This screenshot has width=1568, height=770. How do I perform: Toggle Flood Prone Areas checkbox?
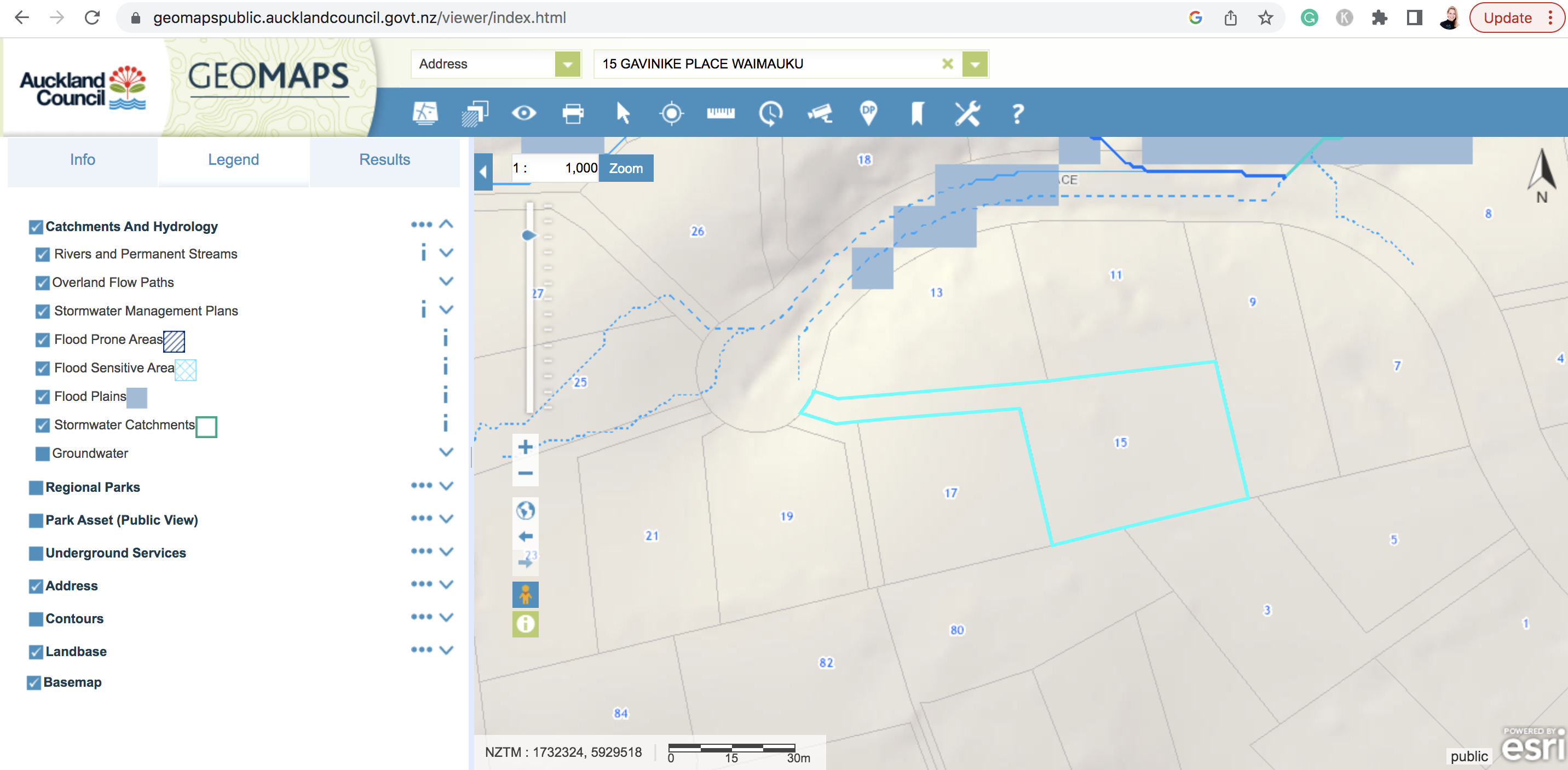(42, 340)
